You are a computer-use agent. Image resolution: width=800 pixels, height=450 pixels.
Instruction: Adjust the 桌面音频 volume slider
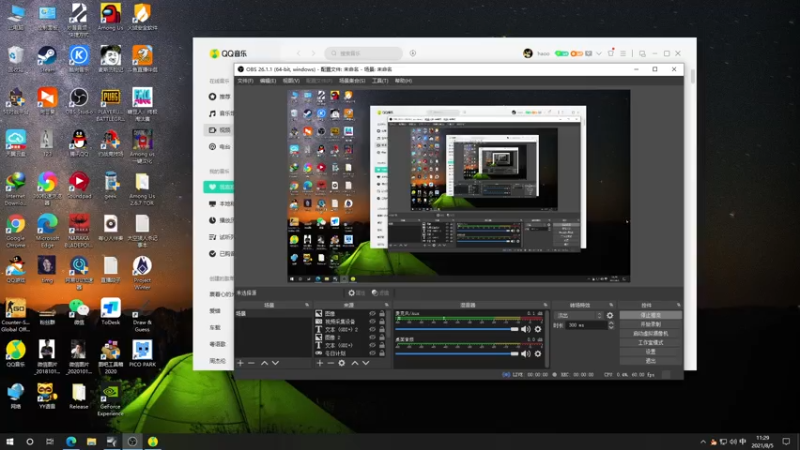(457, 354)
